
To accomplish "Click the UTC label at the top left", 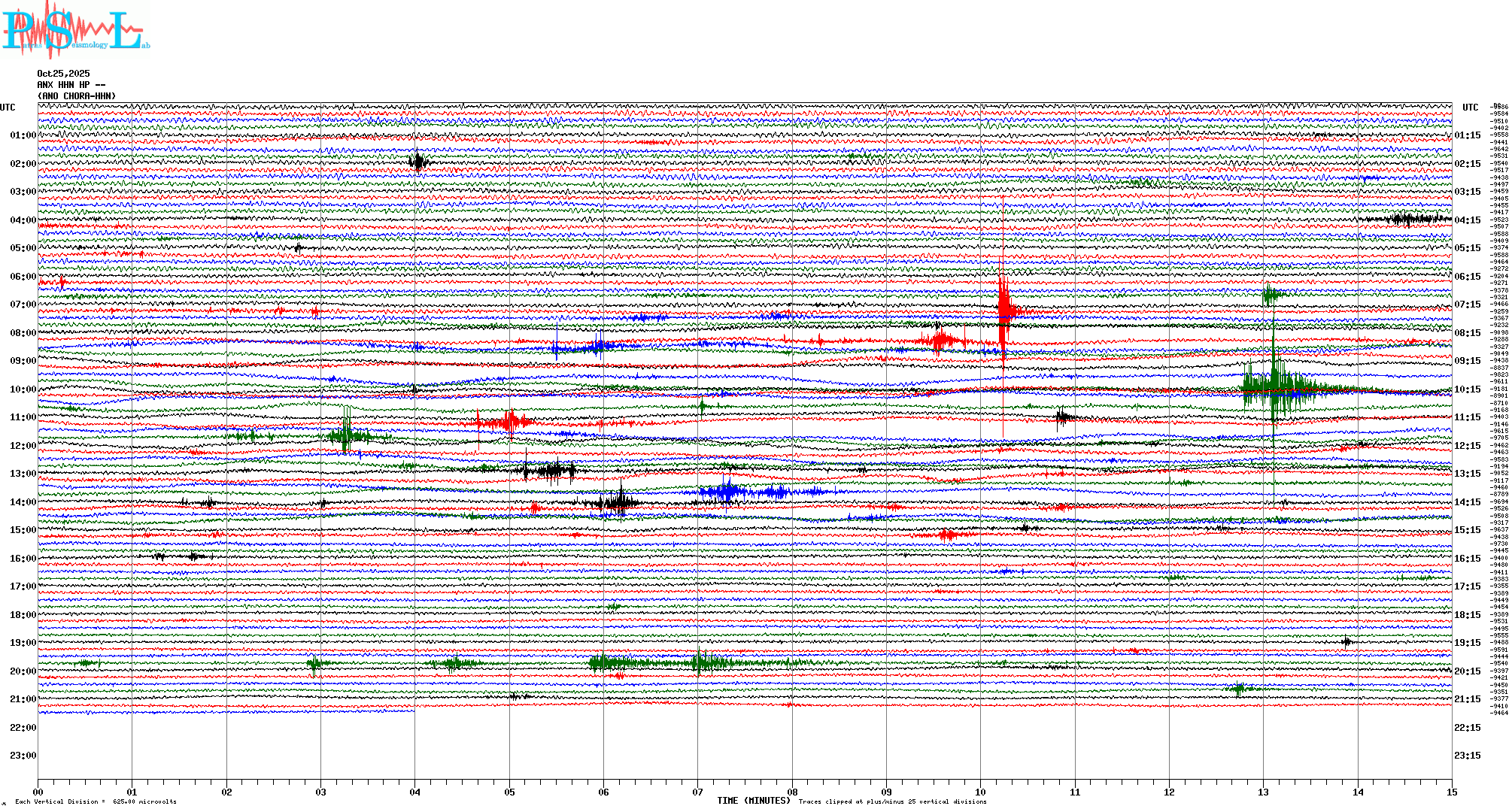I will click(x=8, y=108).
